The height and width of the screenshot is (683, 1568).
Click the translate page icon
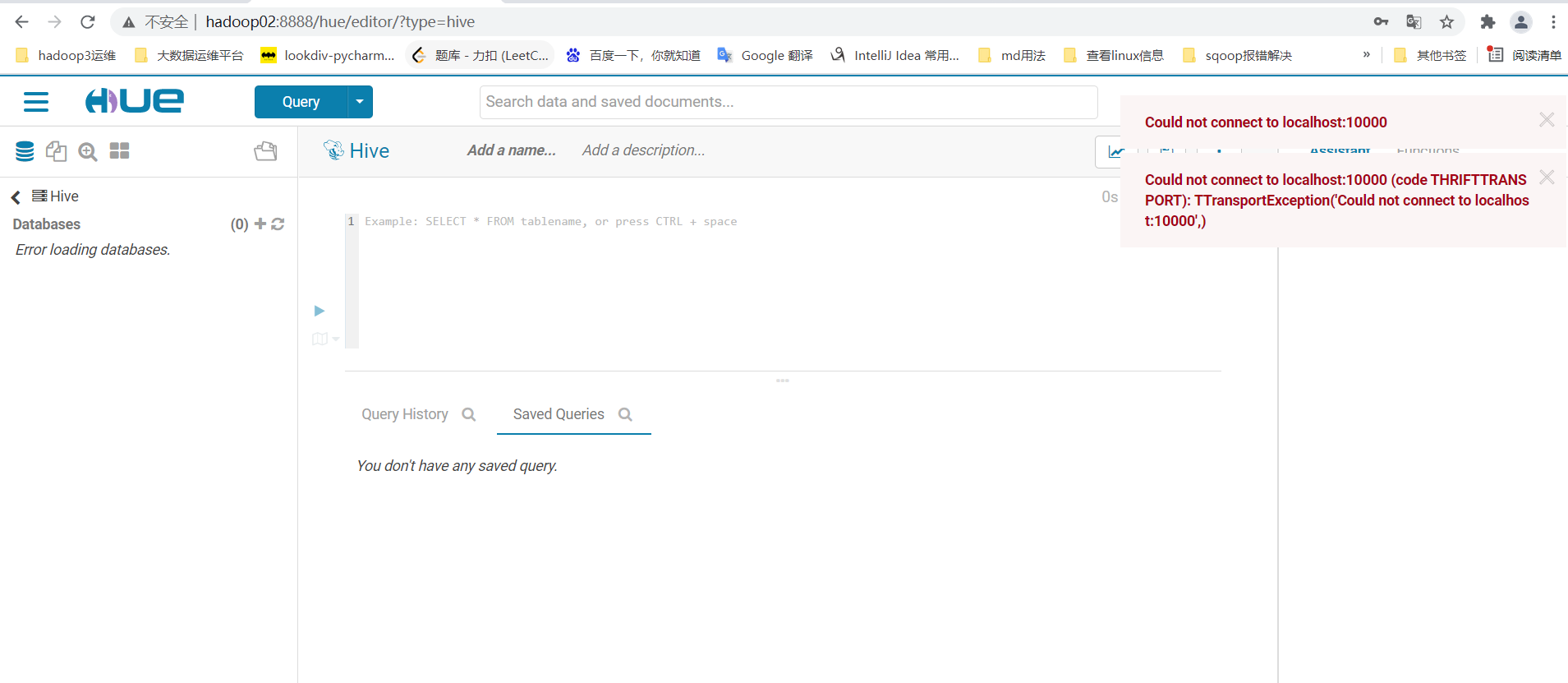pos(1414,22)
